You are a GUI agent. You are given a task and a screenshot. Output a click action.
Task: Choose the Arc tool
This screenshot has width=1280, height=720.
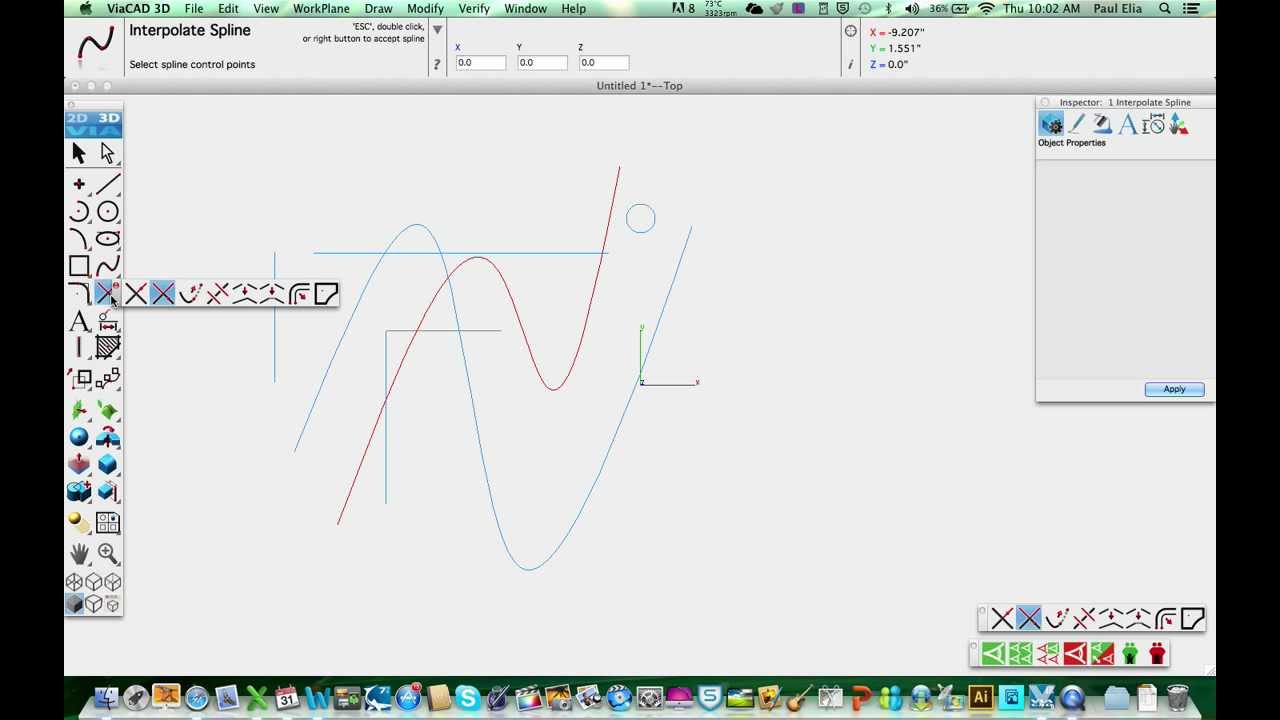(x=79, y=211)
